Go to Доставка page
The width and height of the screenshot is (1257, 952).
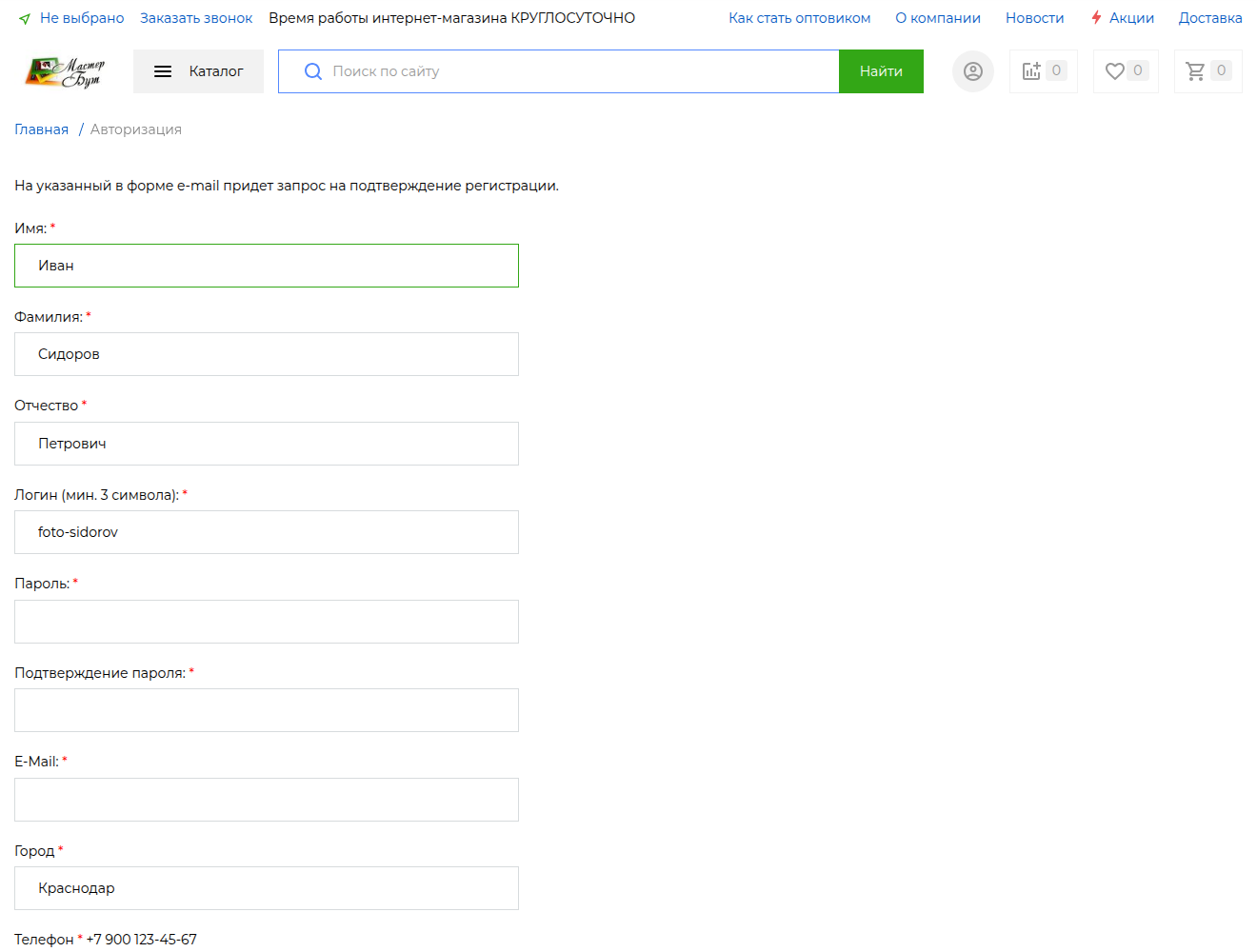coord(1210,18)
